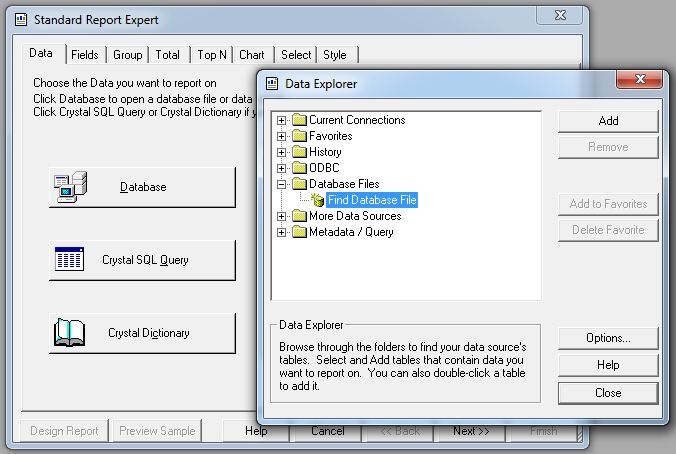
Task: Click the Remove button
Action: coord(608,147)
